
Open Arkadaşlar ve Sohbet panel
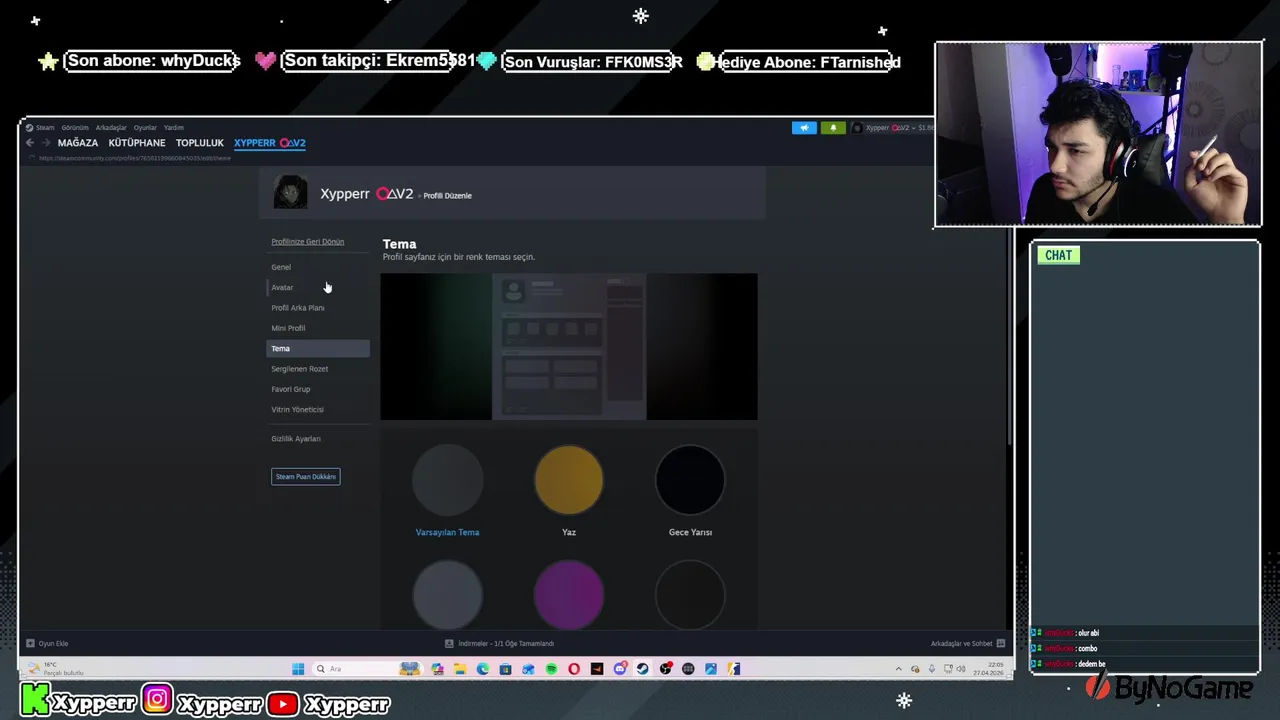966,644
